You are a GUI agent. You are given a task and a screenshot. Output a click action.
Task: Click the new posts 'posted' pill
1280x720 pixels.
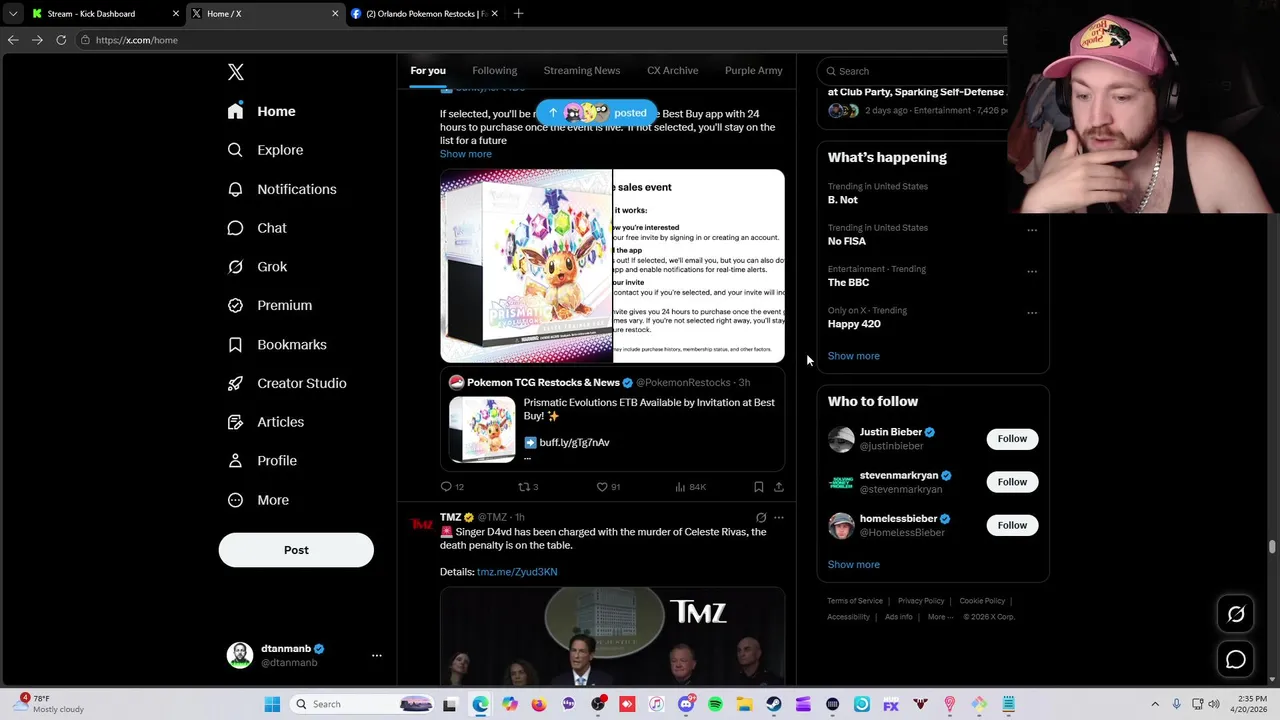(x=597, y=113)
